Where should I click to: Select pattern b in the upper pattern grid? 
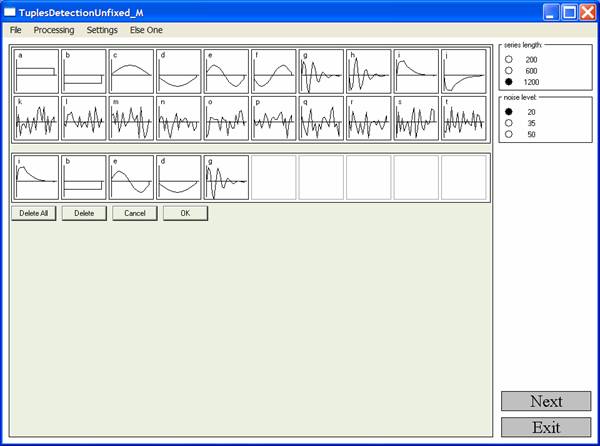[84, 71]
